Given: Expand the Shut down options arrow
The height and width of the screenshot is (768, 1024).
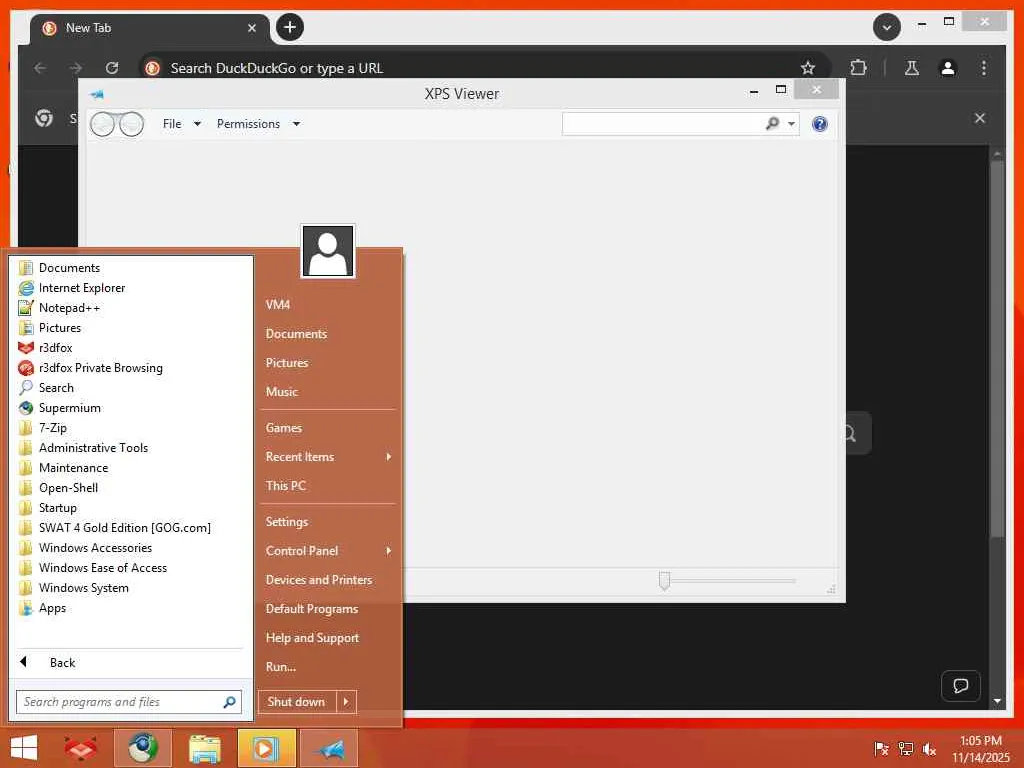Looking at the screenshot, I should click(x=346, y=702).
